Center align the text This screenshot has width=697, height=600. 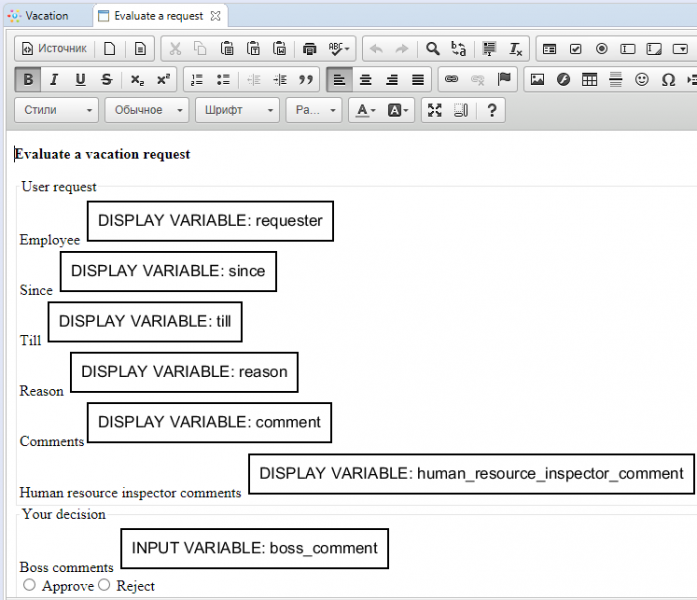(x=366, y=80)
